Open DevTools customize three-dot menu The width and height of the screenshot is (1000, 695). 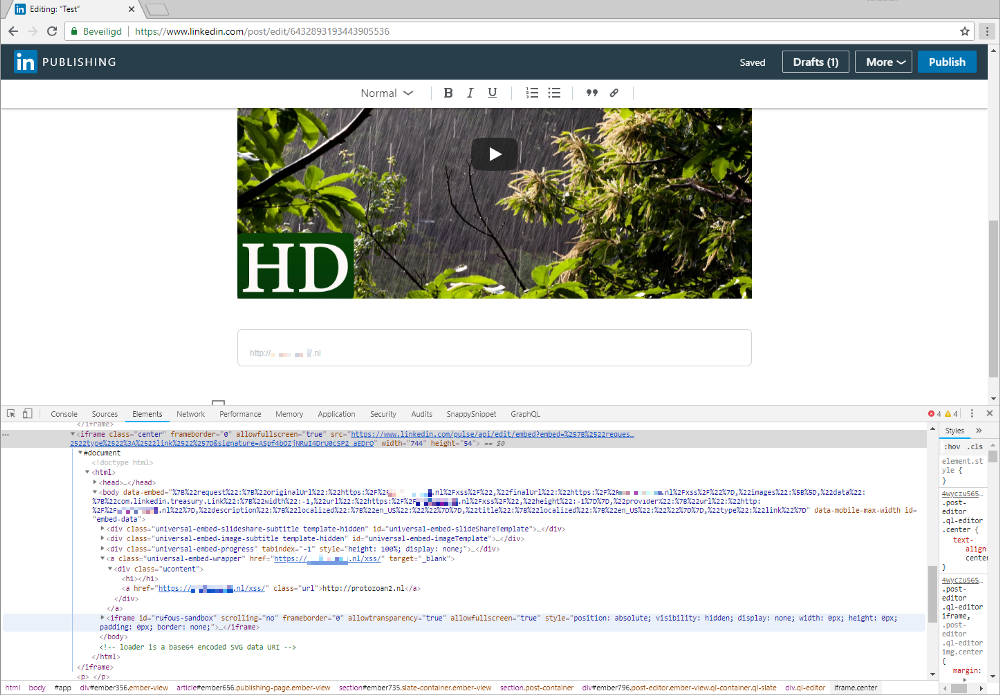tap(972, 414)
